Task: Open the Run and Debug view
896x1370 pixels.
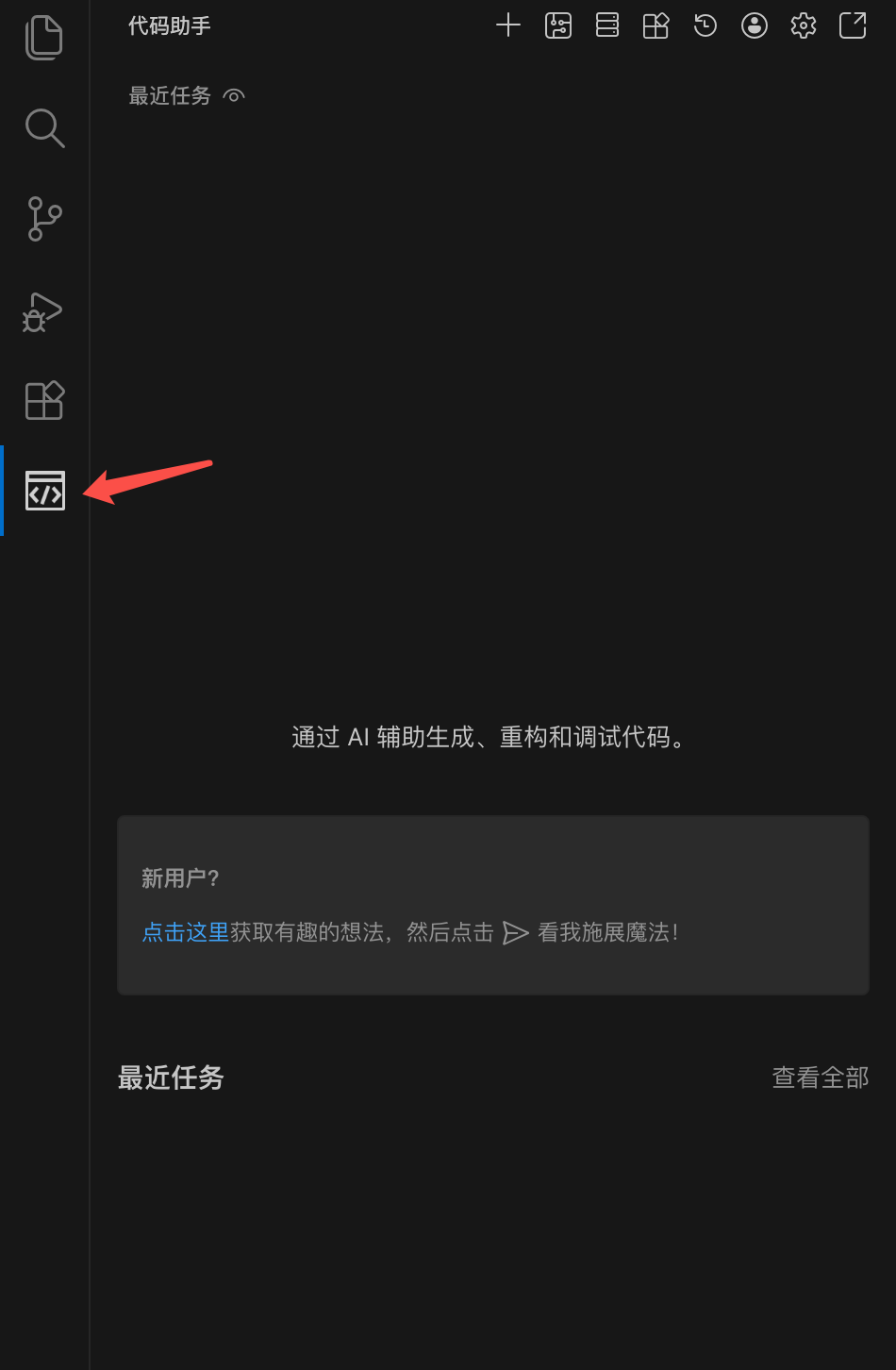Action: coord(42,311)
